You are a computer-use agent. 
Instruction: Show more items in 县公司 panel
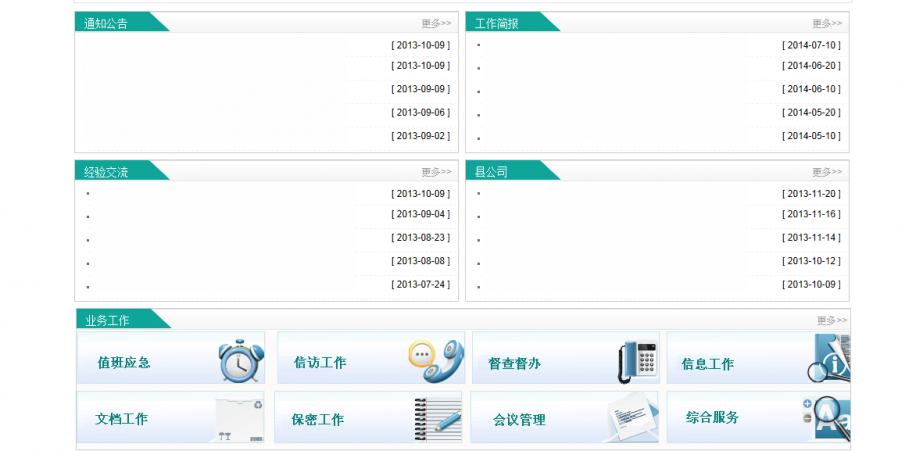(827, 172)
